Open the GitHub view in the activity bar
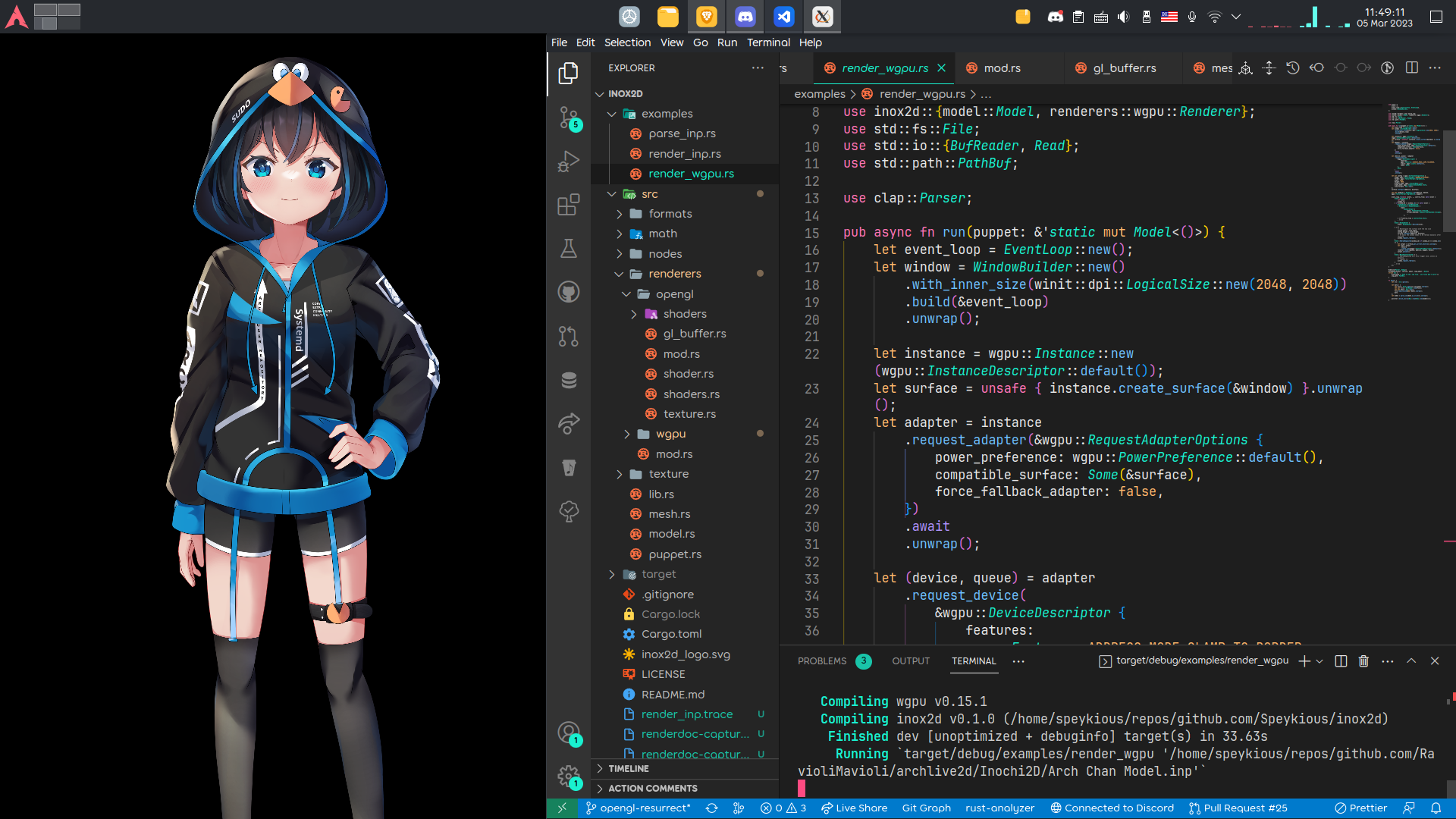Image resolution: width=1456 pixels, height=819 pixels. pyautogui.click(x=568, y=291)
